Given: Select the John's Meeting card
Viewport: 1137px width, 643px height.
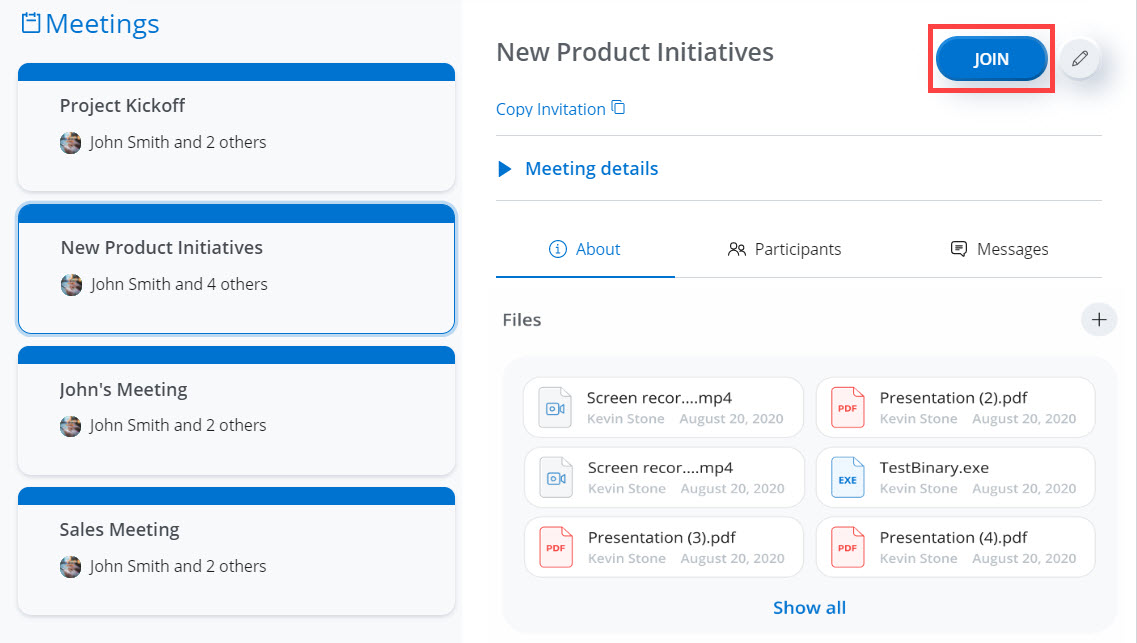Looking at the screenshot, I should tap(236, 408).
